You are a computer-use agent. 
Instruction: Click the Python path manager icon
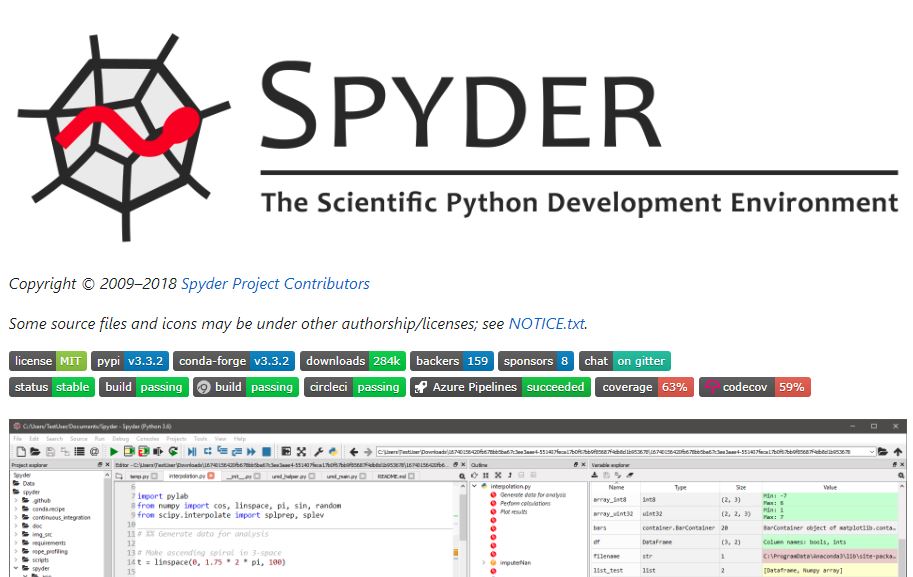point(333,451)
